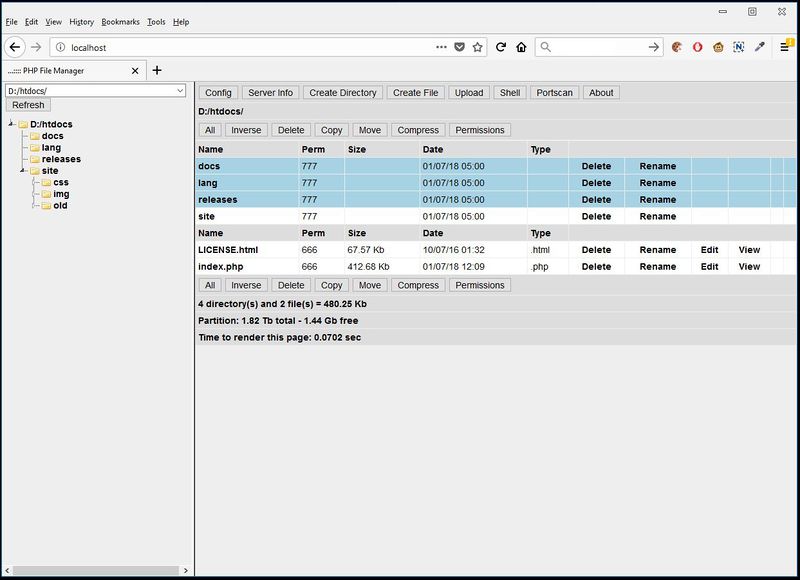Go back using the browser back arrow

[x=15, y=47]
